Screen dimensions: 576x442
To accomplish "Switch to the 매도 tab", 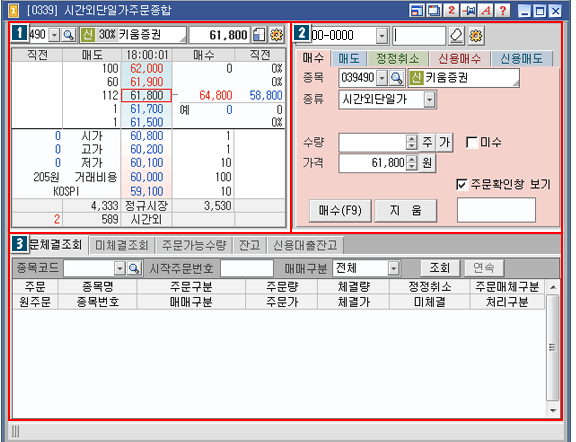I will point(349,59).
